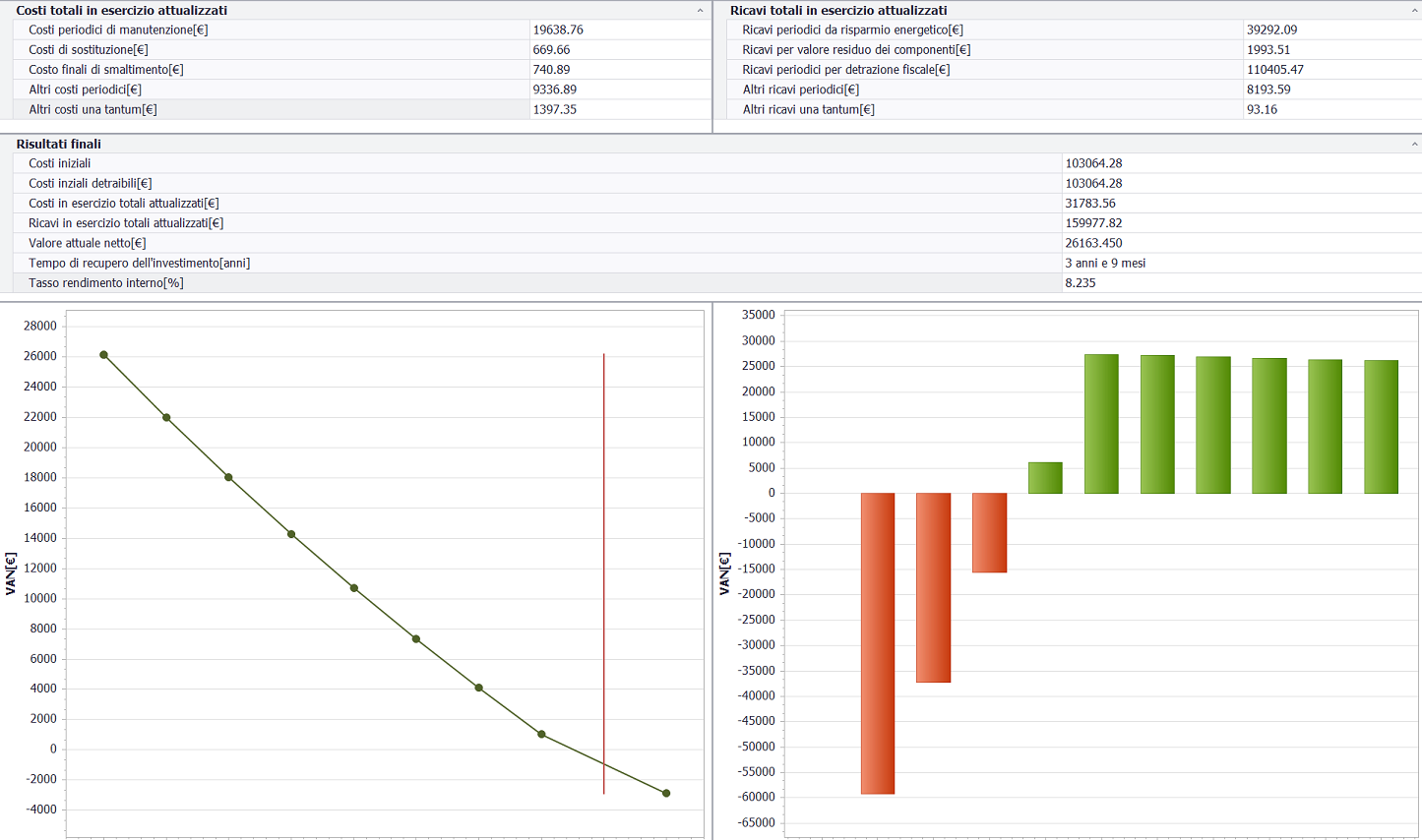The height and width of the screenshot is (840, 1422).
Task: Click the short green bar near 5000
Action: click(x=1045, y=478)
